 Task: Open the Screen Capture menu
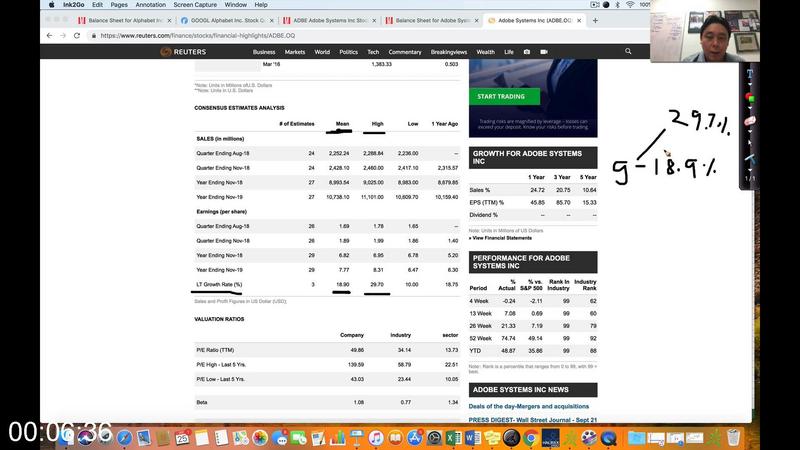(195, 5)
